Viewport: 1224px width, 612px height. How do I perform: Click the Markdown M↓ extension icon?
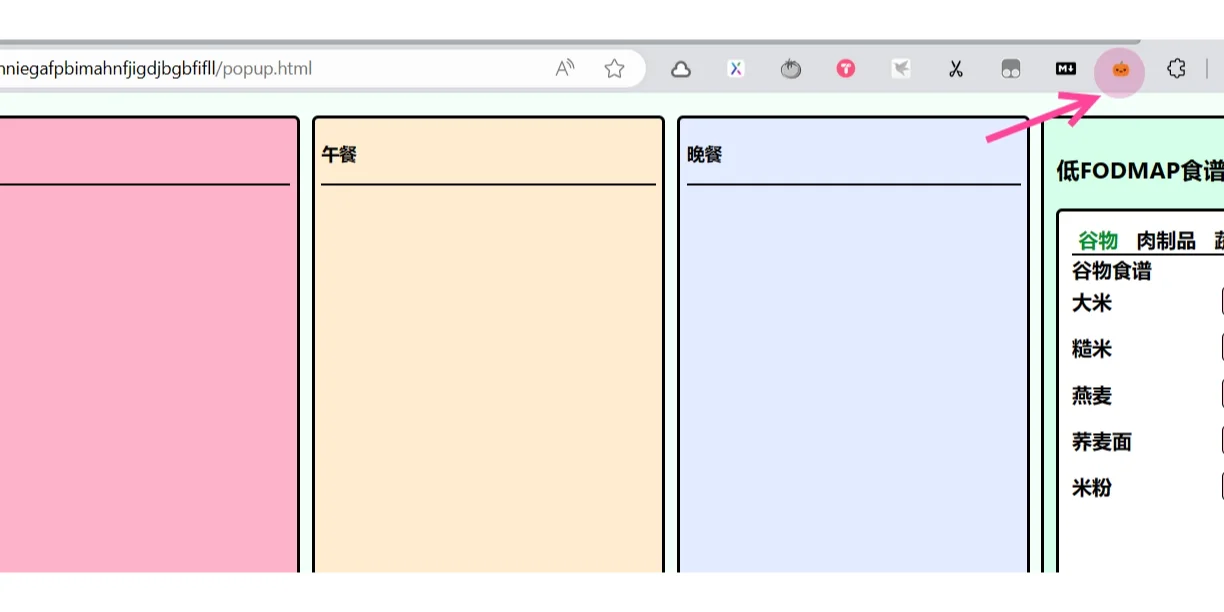pos(1066,69)
